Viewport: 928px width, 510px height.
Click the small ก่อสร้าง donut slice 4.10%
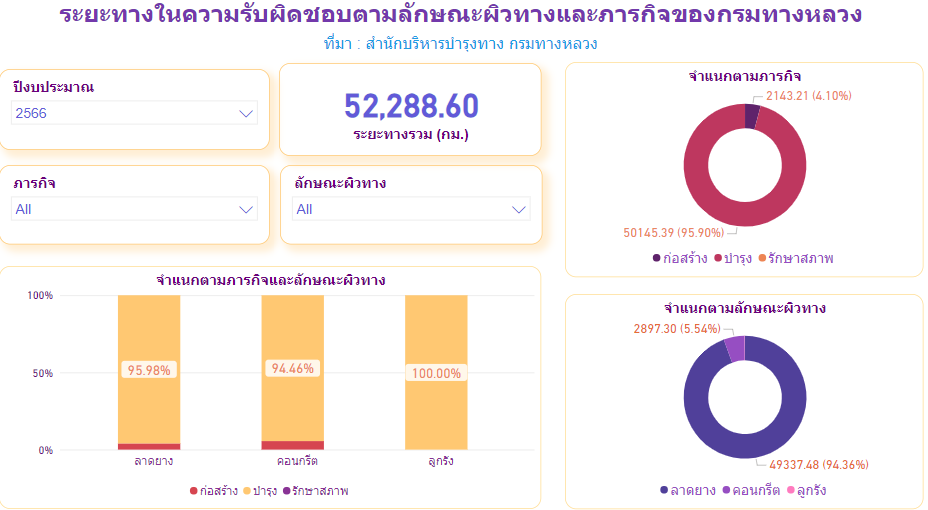(x=752, y=116)
